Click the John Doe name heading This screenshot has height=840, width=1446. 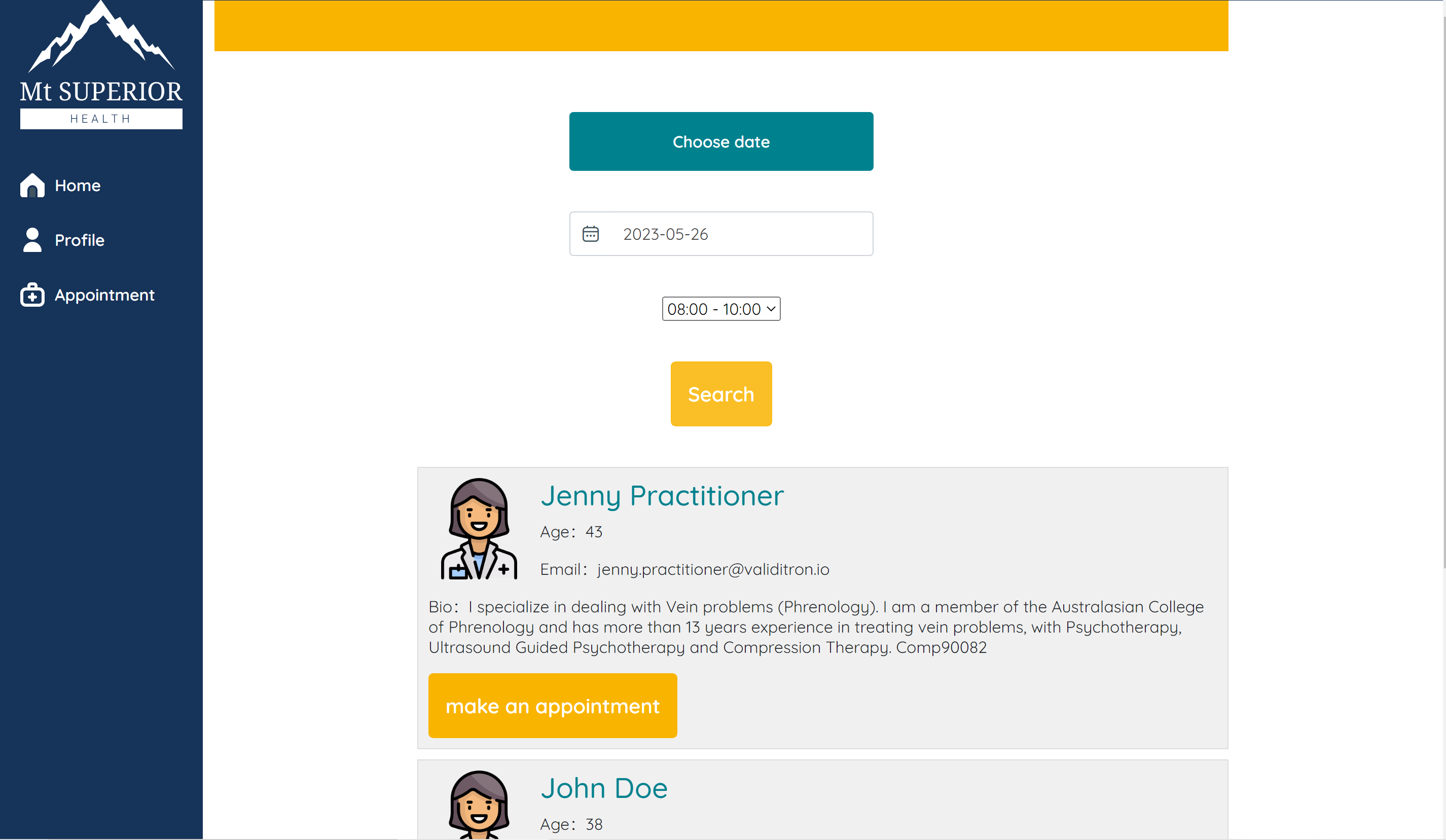point(604,788)
